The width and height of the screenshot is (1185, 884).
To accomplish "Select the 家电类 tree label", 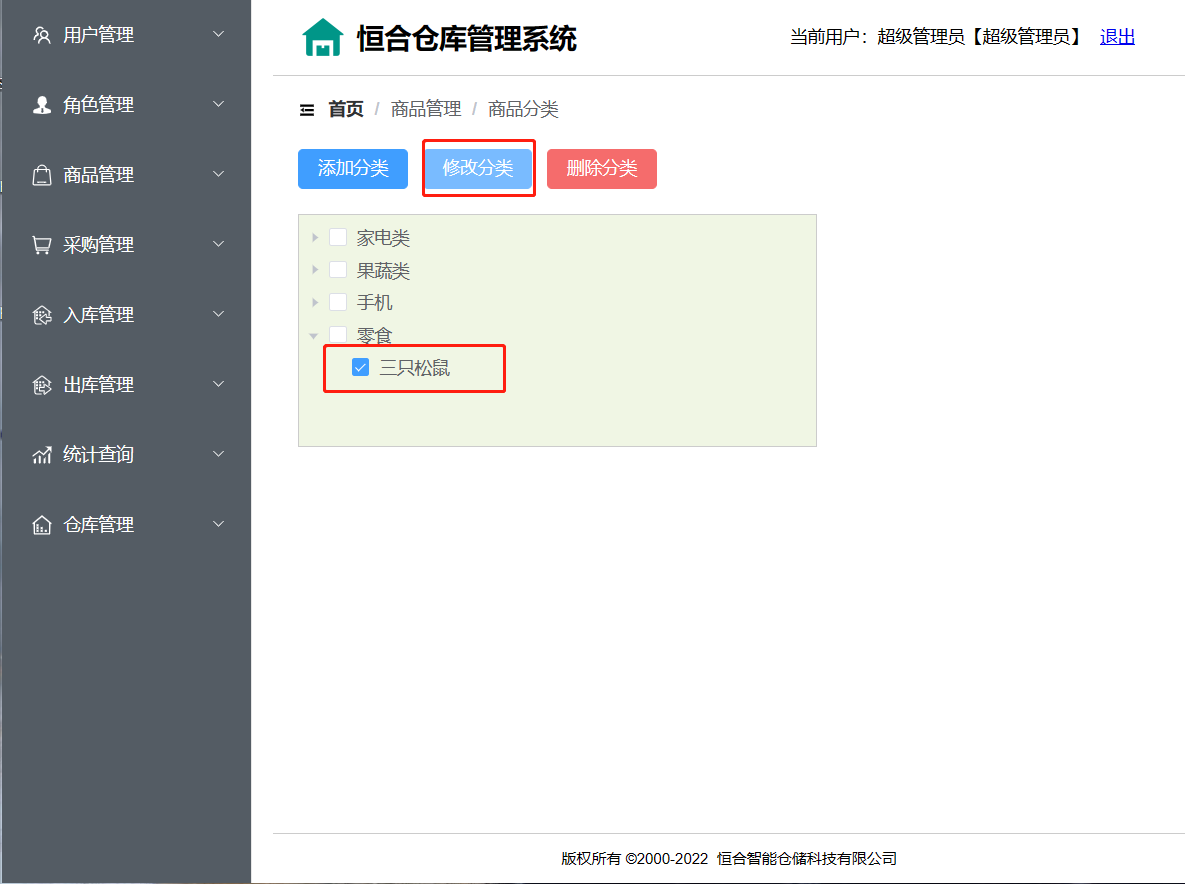I will point(383,238).
